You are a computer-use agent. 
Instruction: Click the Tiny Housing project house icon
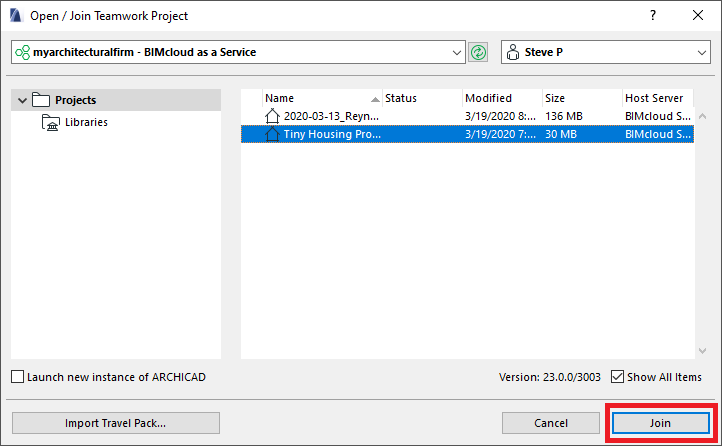tap(273, 134)
